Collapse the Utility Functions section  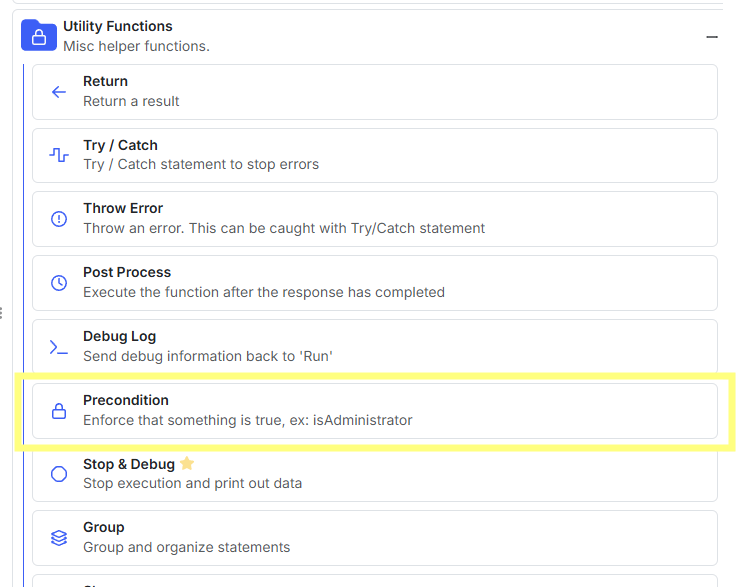coord(712,37)
